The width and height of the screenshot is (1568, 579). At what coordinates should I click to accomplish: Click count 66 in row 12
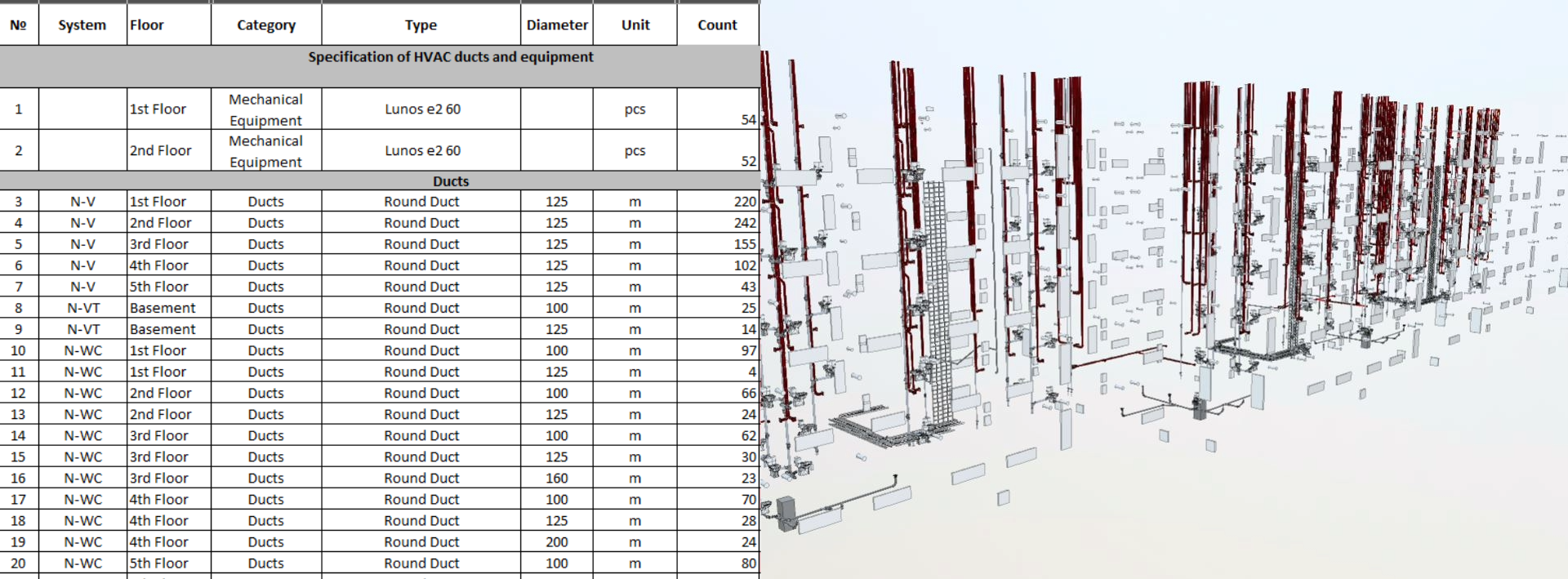718,392
